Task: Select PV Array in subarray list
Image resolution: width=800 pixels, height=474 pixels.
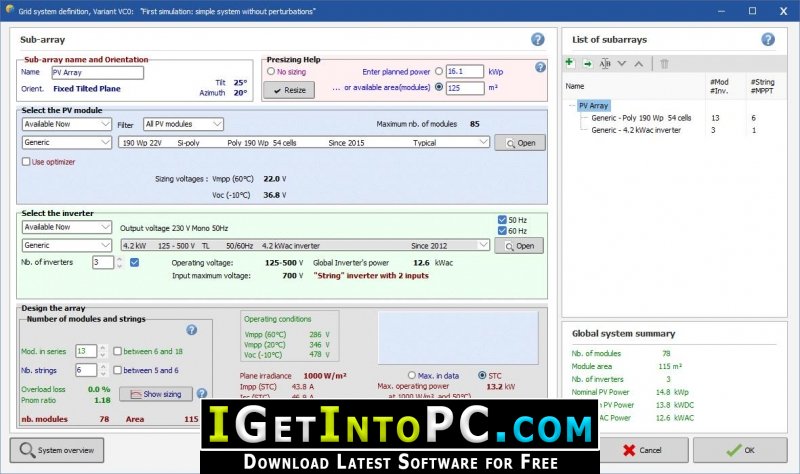Action: point(593,106)
